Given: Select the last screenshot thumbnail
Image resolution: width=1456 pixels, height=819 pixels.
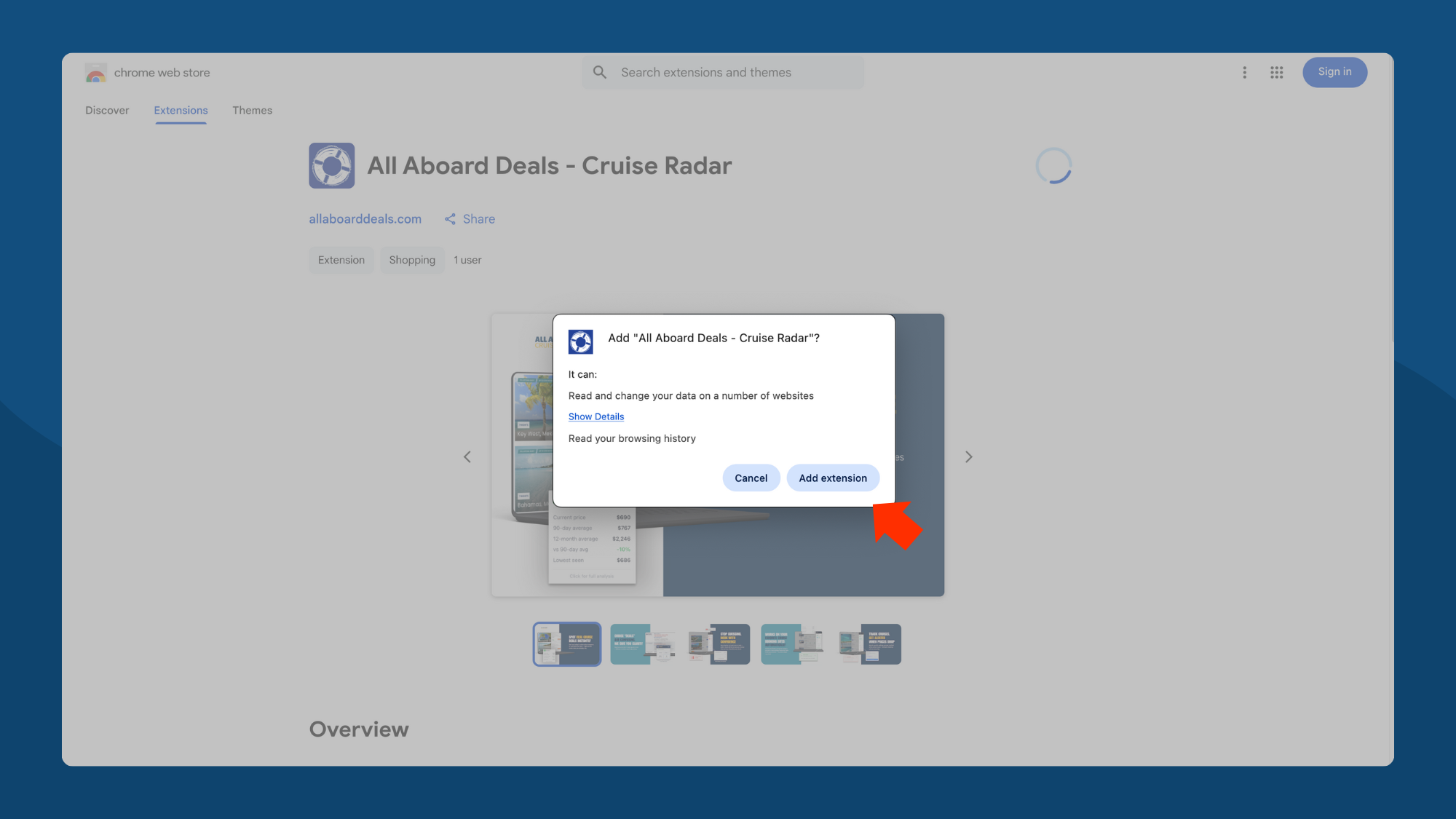Looking at the screenshot, I should [x=869, y=644].
